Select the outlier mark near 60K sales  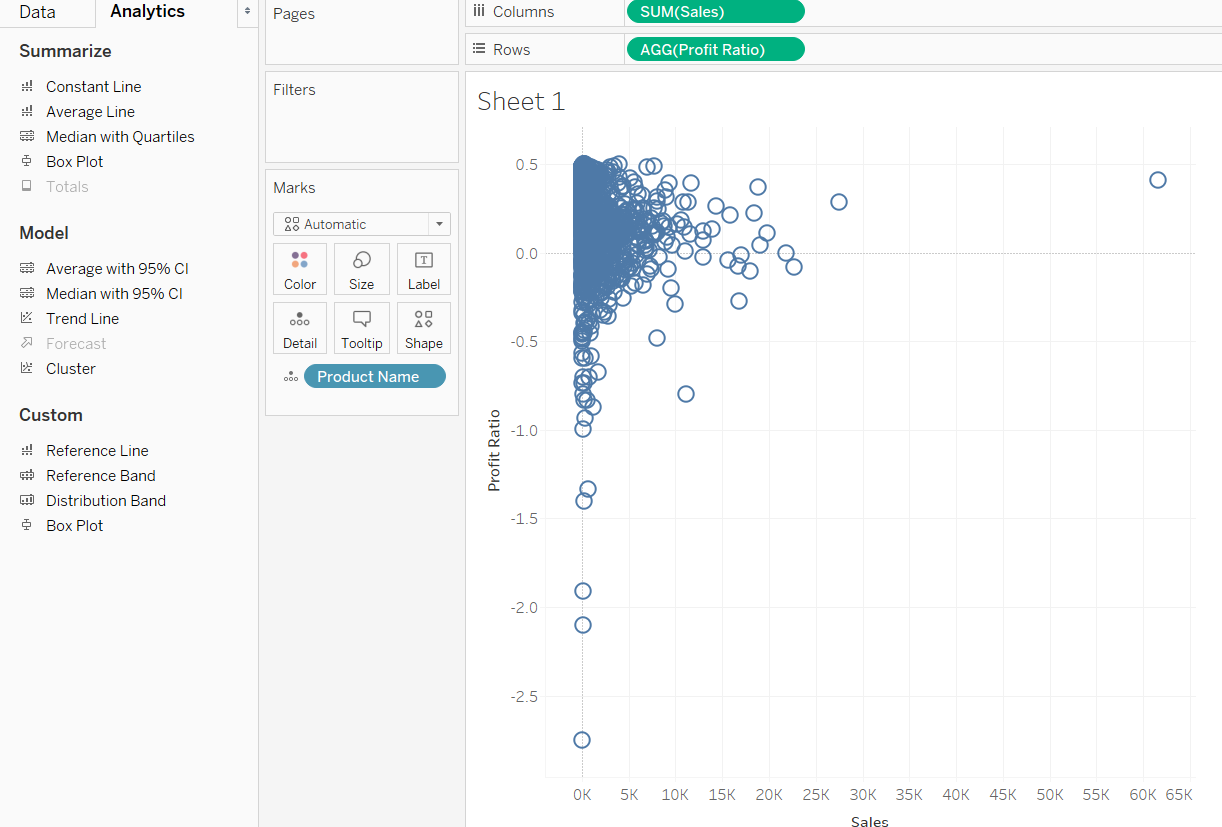1157,180
